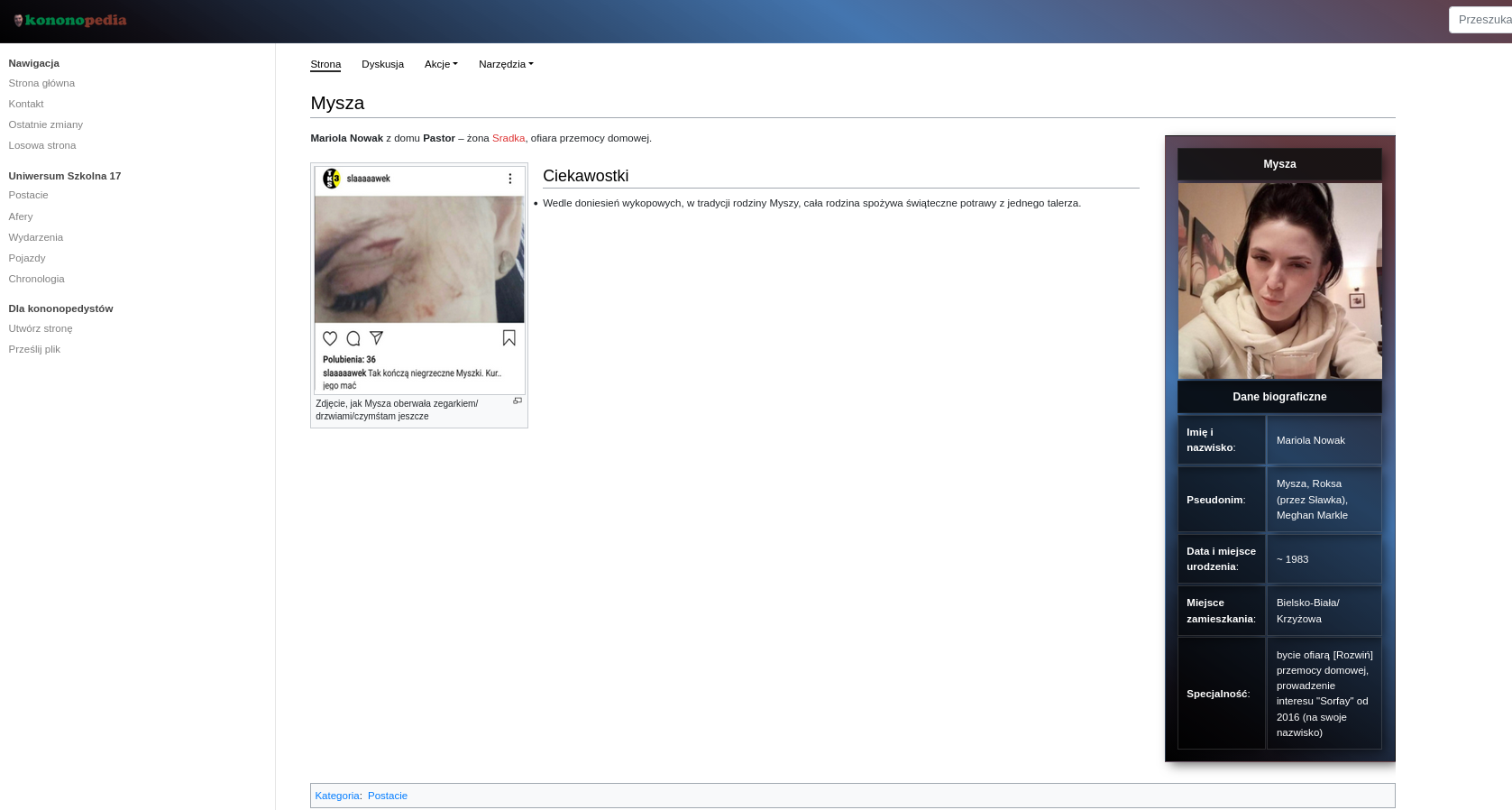Focus the search input field
1512x810 pixels.
click(x=1483, y=20)
